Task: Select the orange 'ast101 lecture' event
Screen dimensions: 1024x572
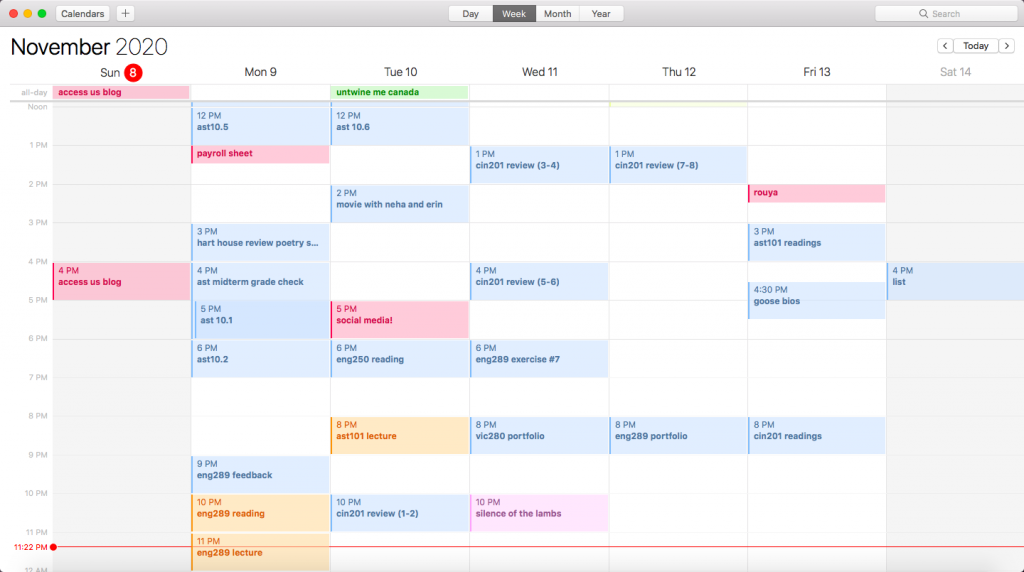Action: (x=399, y=435)
